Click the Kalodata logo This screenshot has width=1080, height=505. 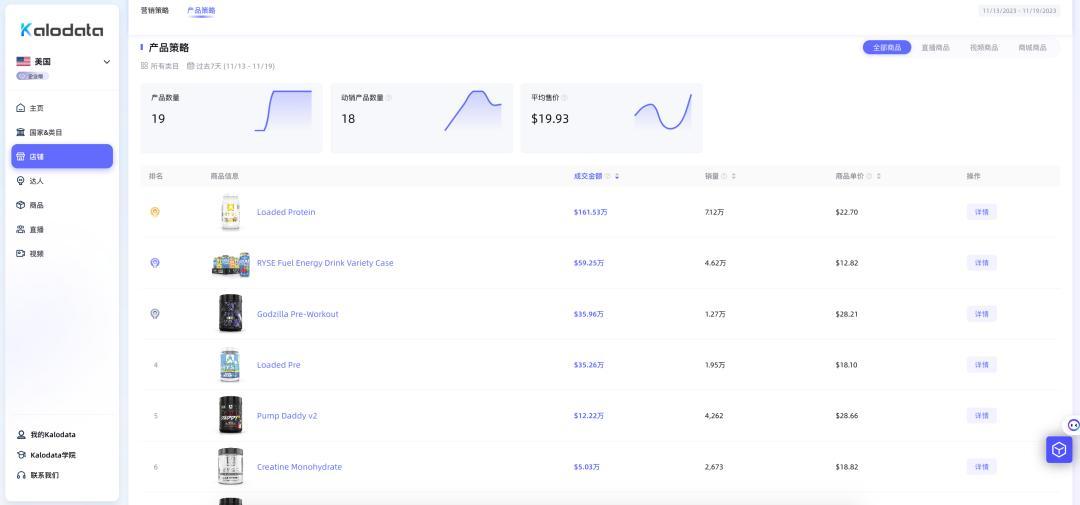pyautogui.click(x=61, y=30)
